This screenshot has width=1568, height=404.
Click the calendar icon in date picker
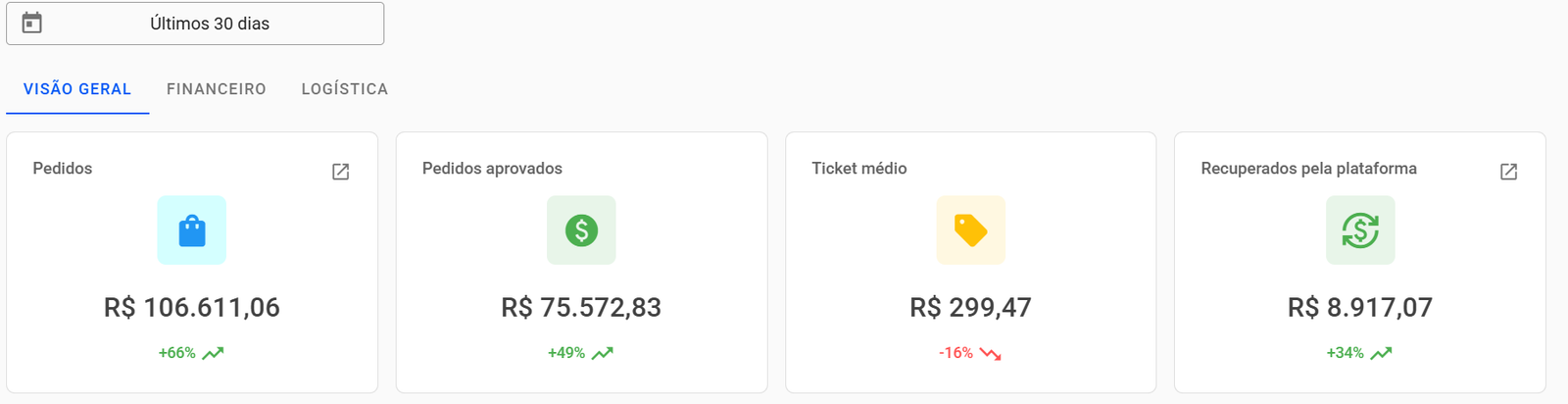(32, 23)
